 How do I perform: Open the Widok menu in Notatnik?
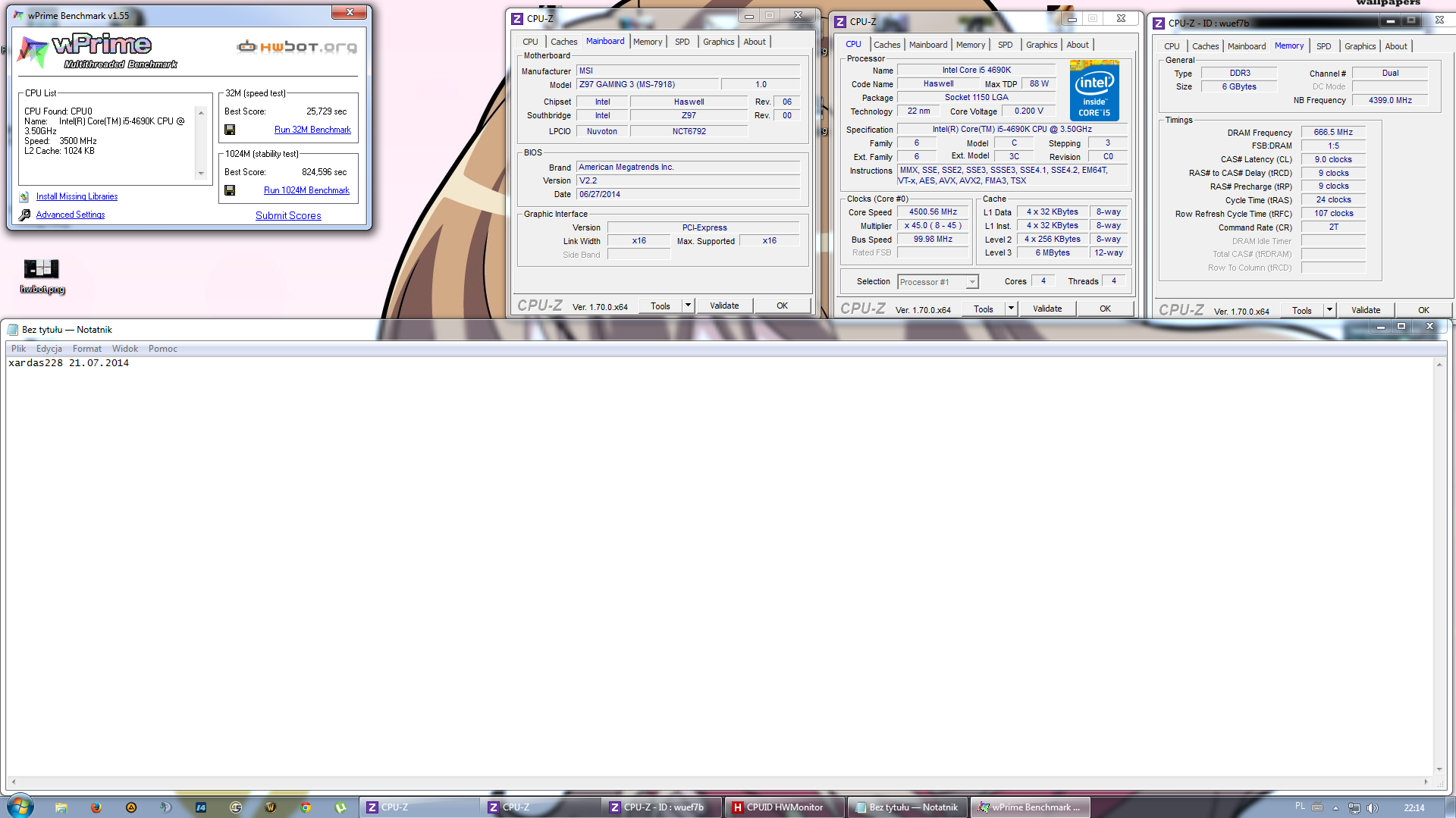point(125,349)
